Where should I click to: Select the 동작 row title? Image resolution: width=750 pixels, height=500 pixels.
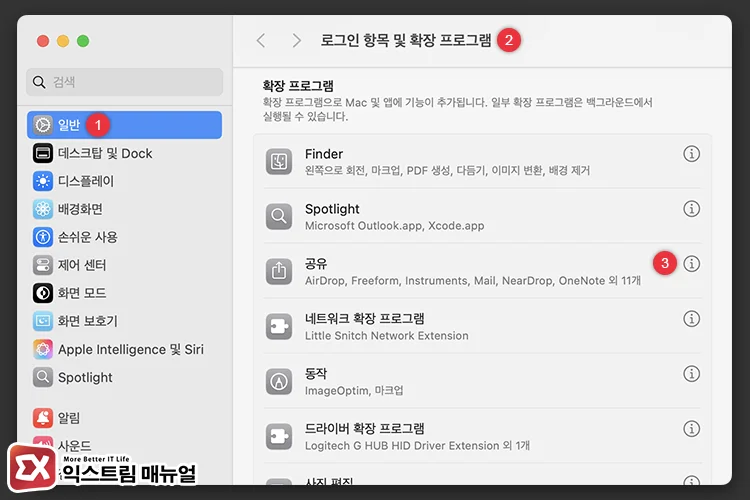(x=316, y=374)
